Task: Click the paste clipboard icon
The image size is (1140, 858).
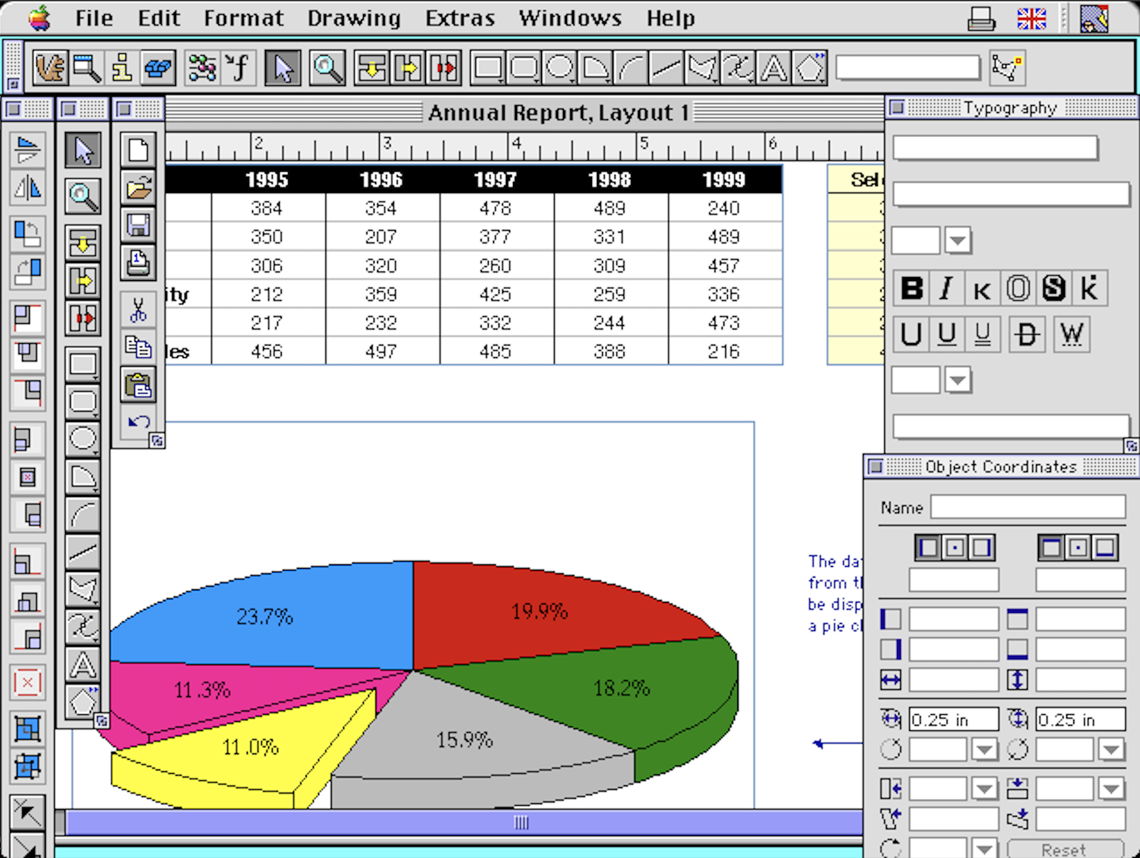Action: coord(138,384)
